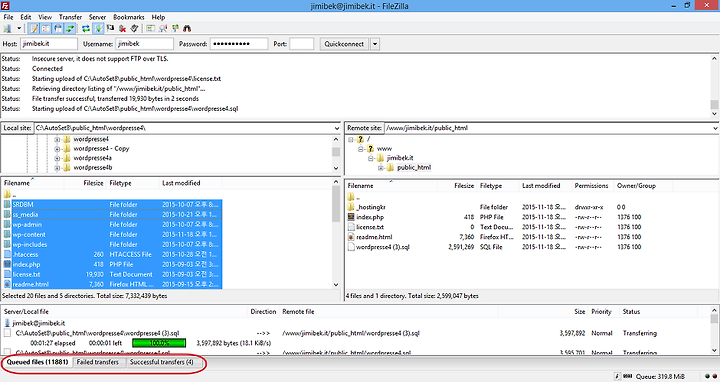Expand the wordpresse4 - Copy folder
The image size is (720, 382).
(x=57, y=149)
